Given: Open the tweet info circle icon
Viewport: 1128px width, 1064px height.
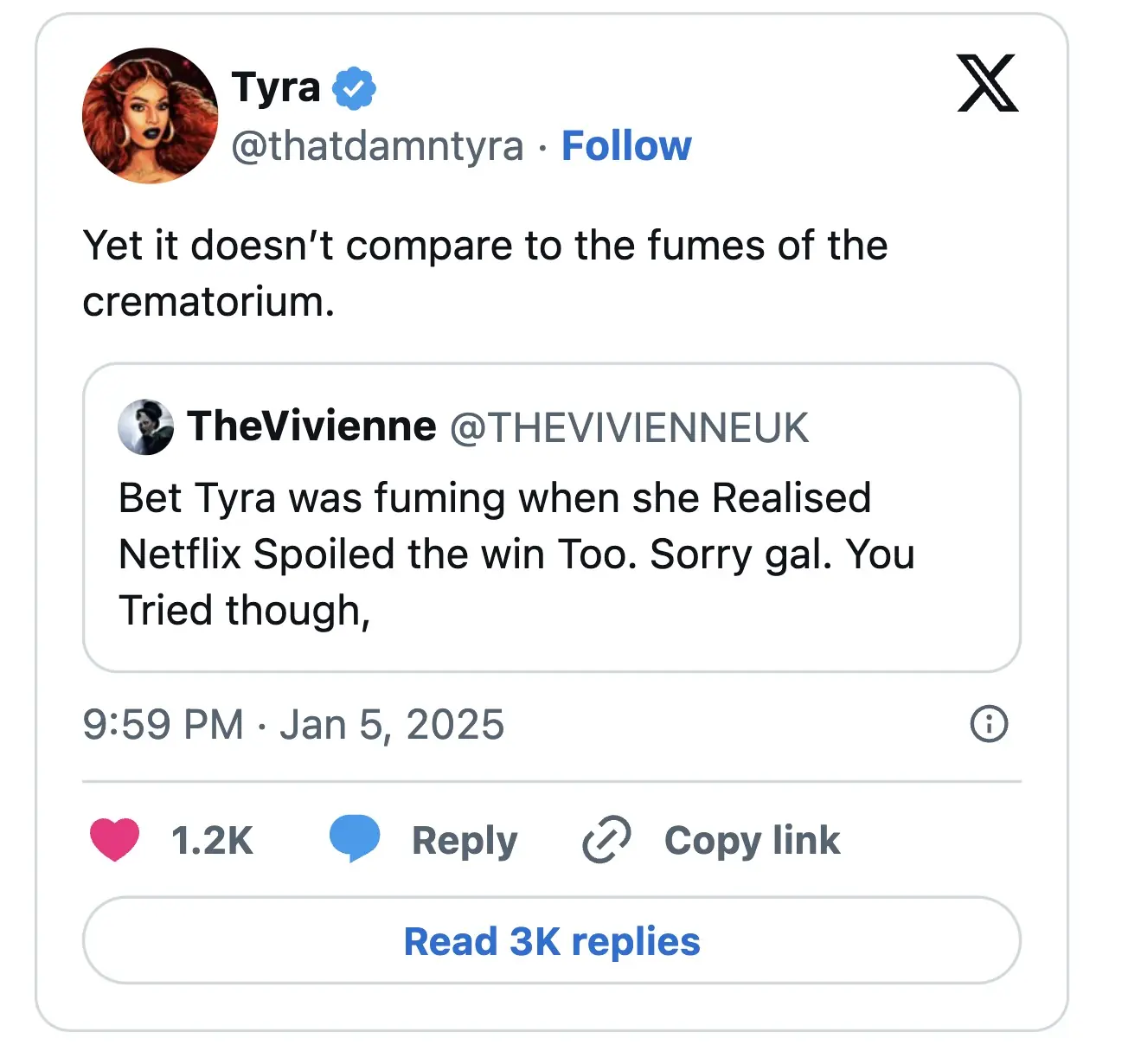Looking at the screenshot, I should click(x=989, y=724).
